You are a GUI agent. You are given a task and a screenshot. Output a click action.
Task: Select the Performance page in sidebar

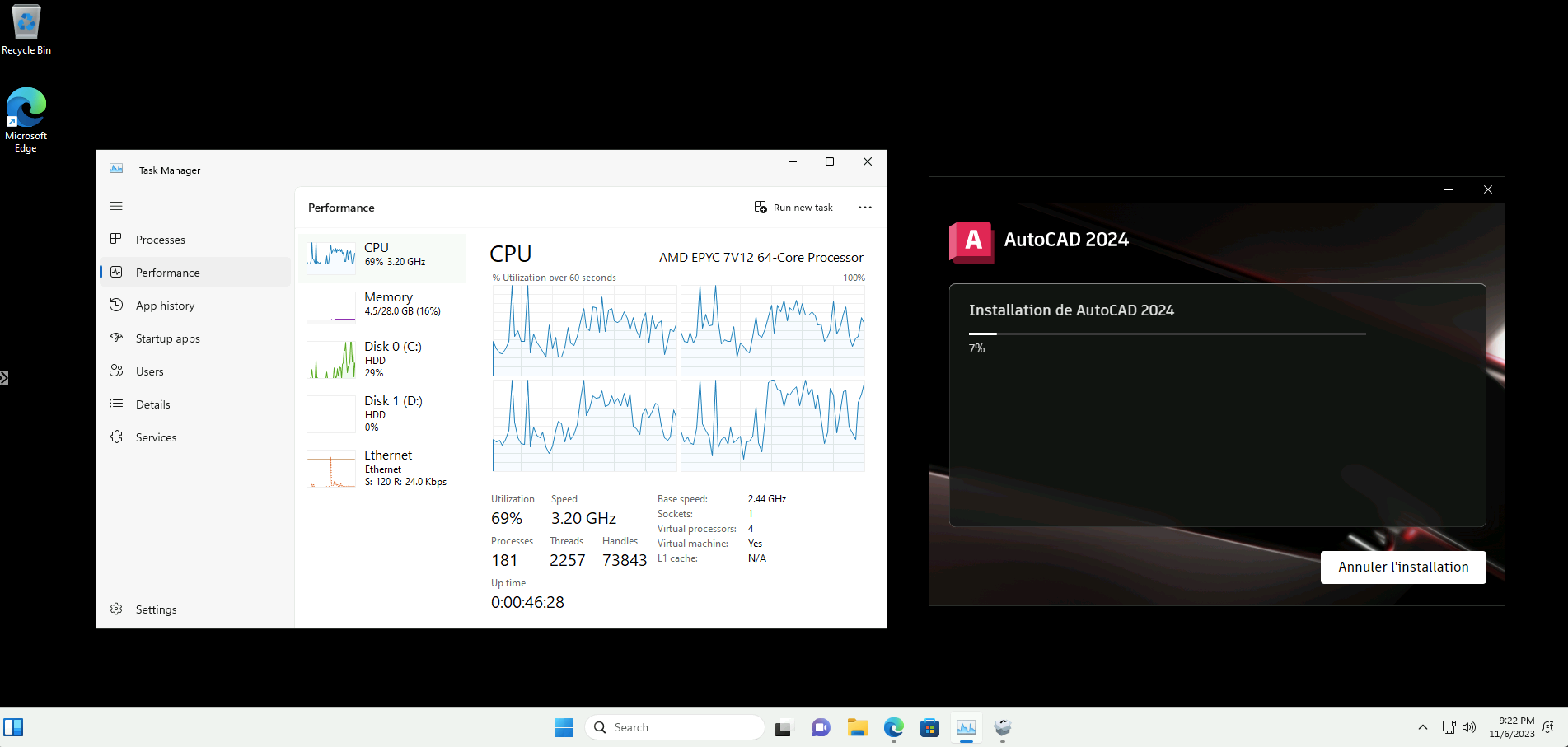195,273
